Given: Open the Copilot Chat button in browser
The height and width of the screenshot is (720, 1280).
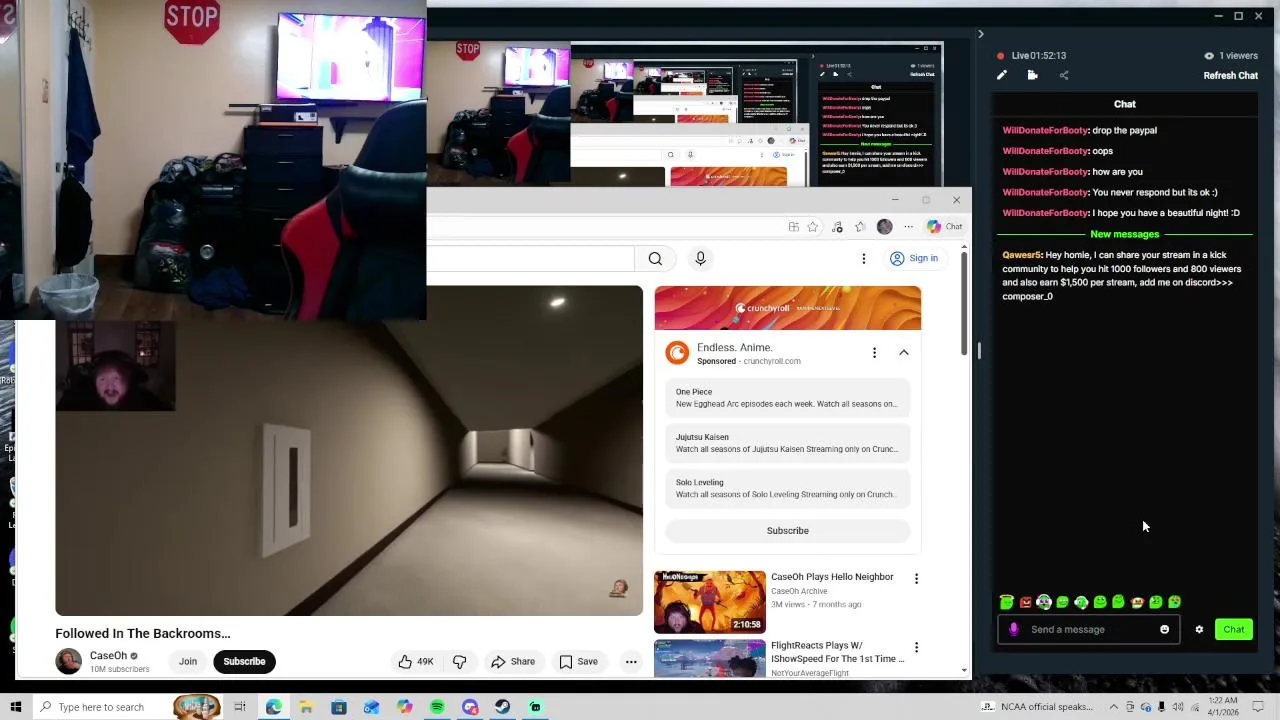Looking at the screenshot, I should coord(944,227).
